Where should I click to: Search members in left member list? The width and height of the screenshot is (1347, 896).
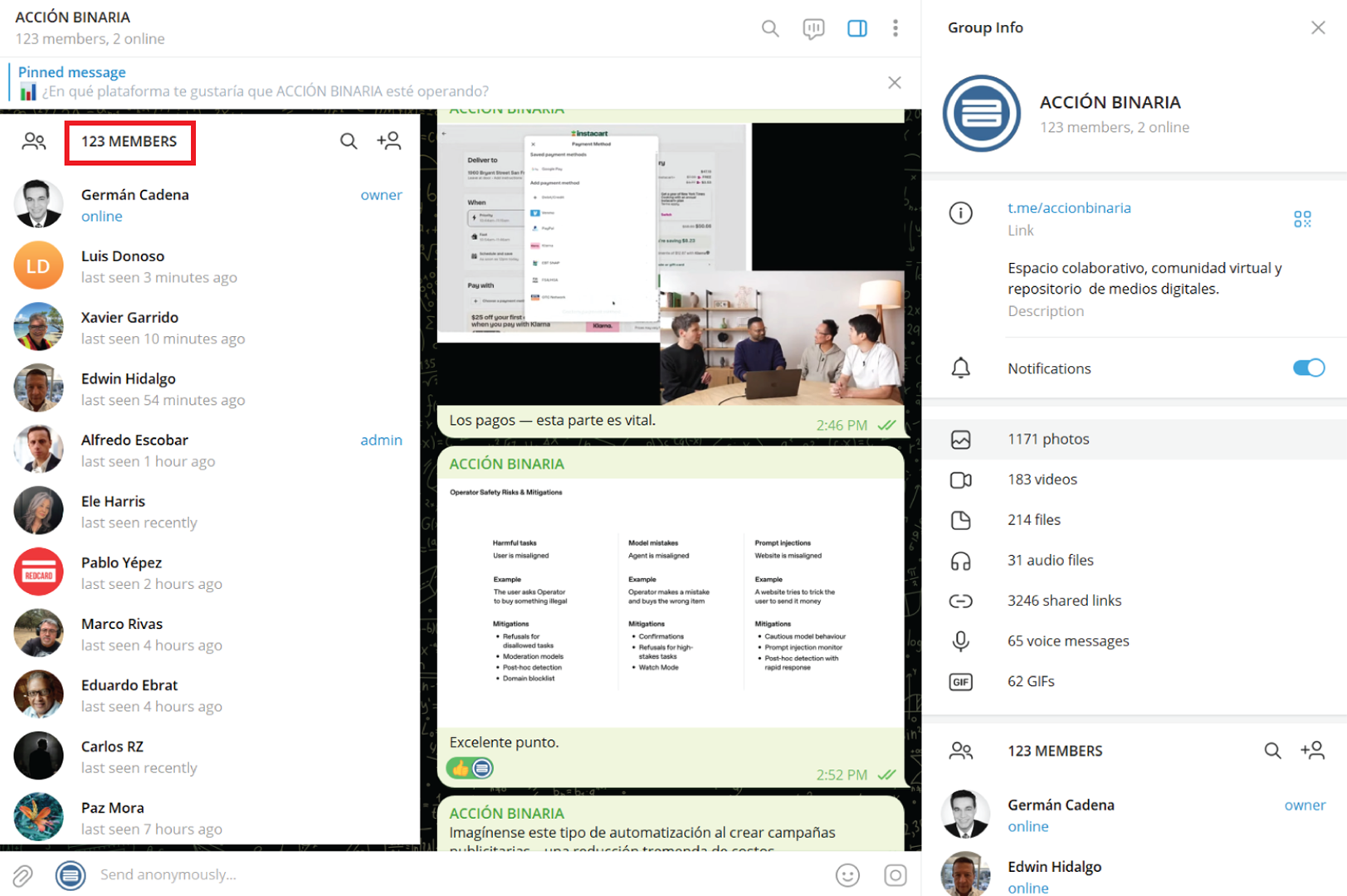349,141
